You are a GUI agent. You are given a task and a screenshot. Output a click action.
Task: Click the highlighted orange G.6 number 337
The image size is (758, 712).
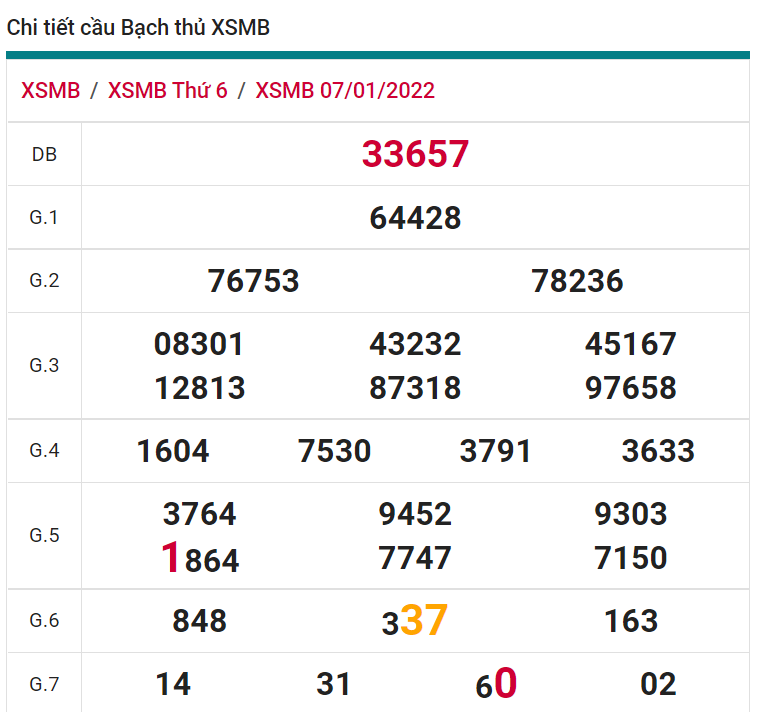click(415, 621)
